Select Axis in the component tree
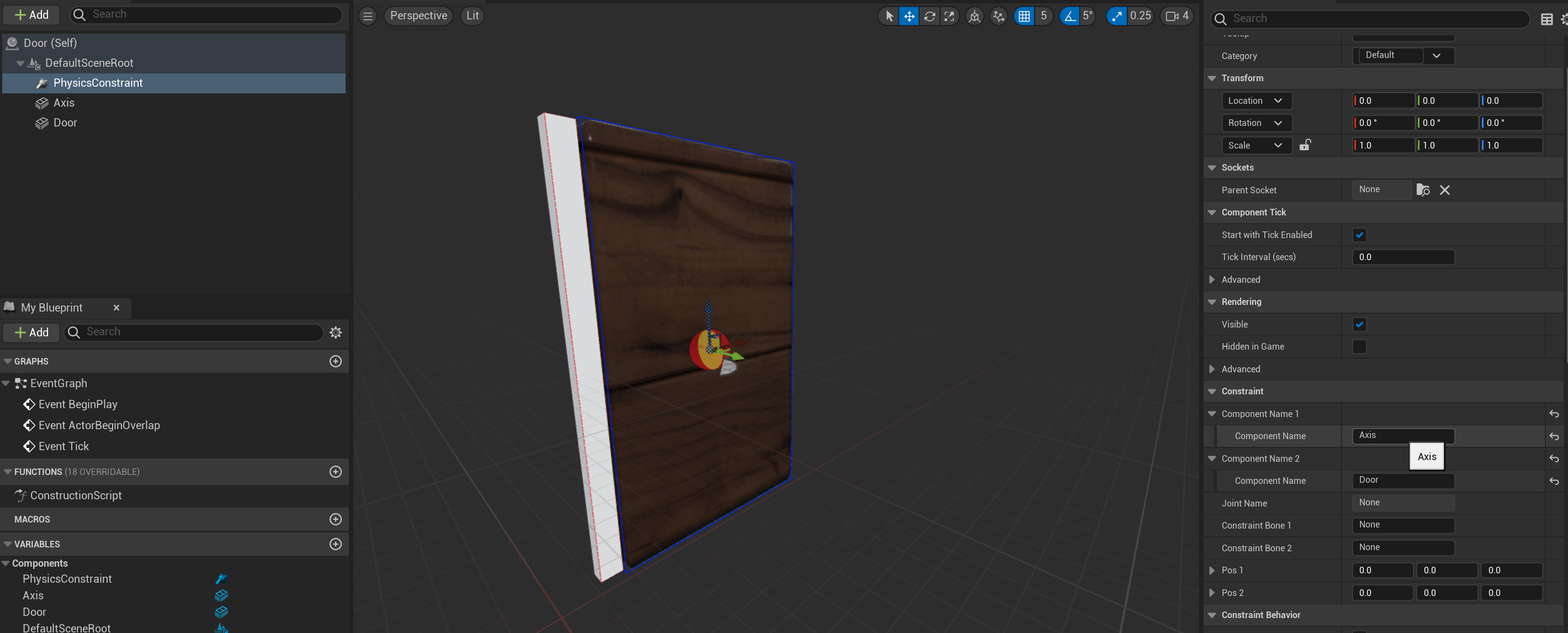Image resolution: width=1568 pixels, height=633 pixels. click(x=63, y=103)
